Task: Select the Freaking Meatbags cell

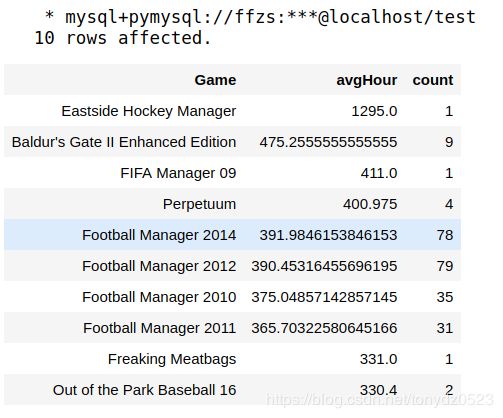Action: click(x=172, y=359)
